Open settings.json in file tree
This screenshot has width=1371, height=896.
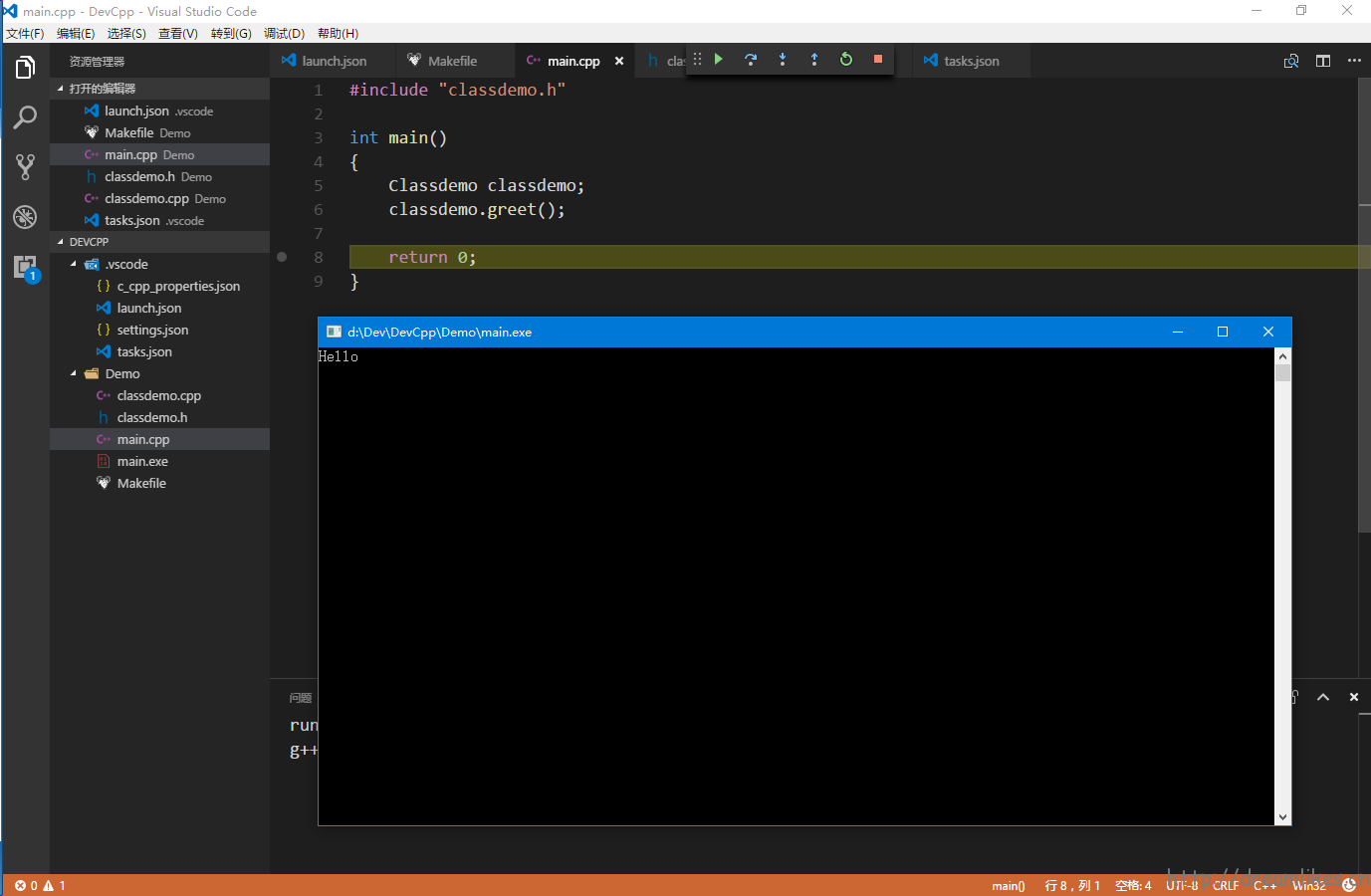[159, 330]
